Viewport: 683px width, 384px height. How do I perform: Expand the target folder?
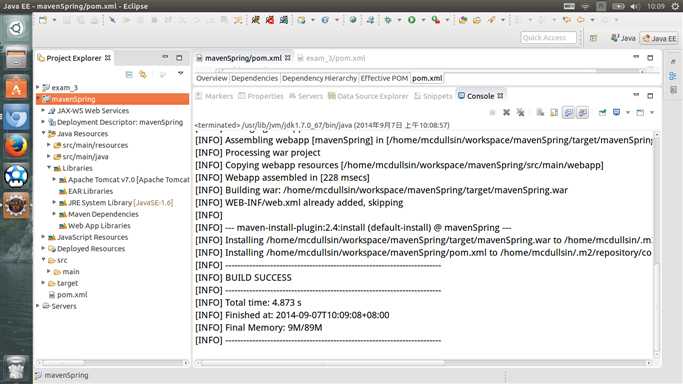(x=43, y=283)
